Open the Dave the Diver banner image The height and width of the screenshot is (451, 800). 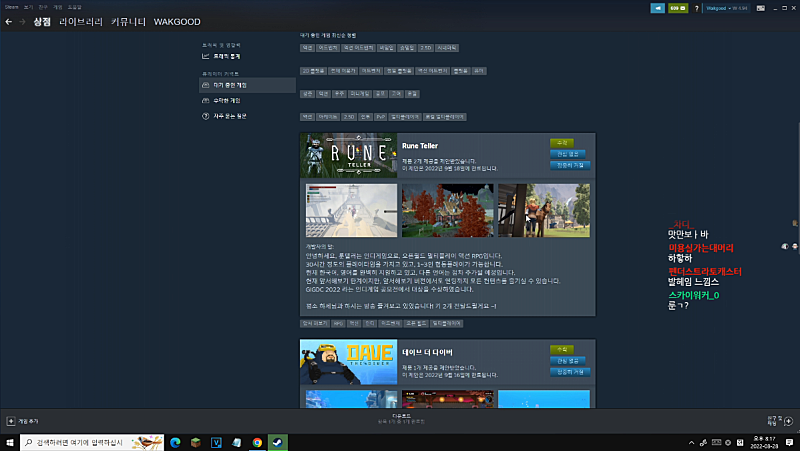[348, 362]
